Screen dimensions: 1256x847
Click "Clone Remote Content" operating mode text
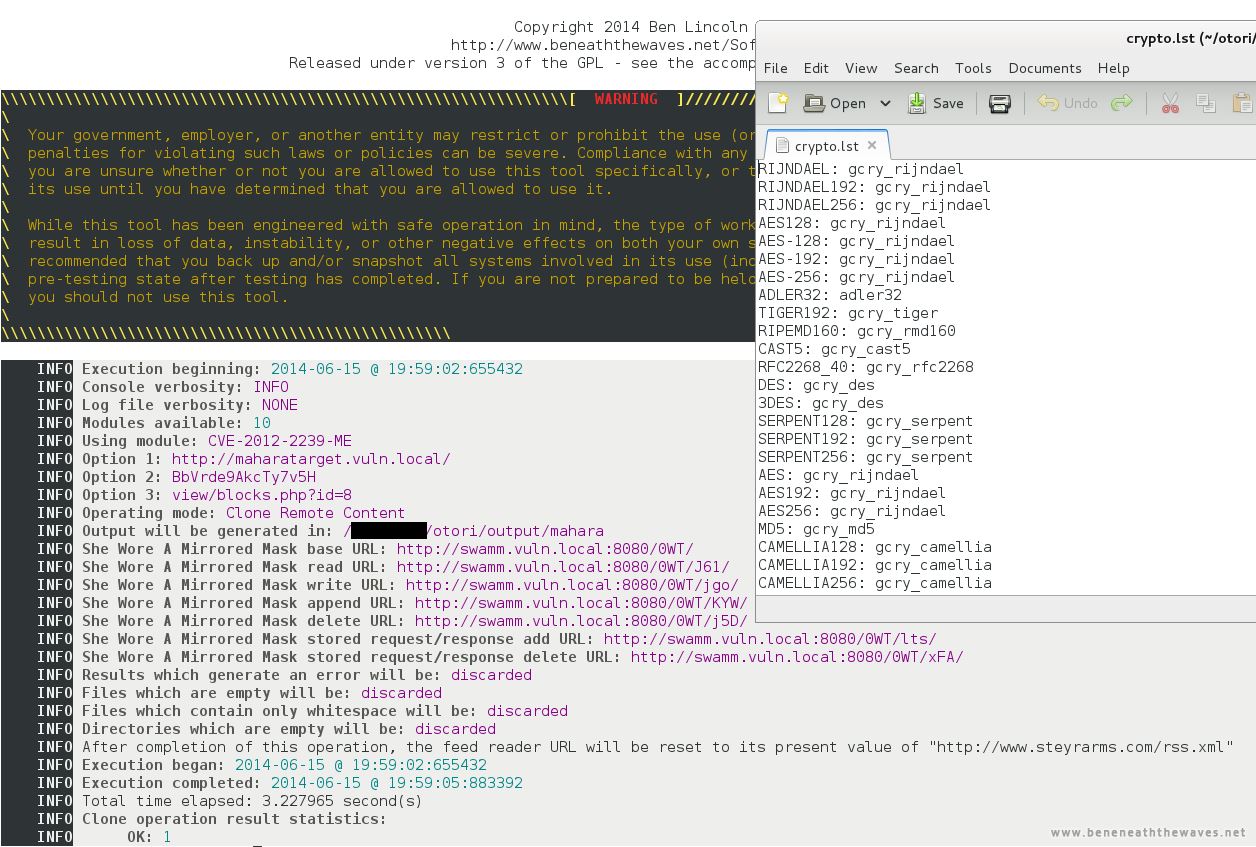coord(315,513)
